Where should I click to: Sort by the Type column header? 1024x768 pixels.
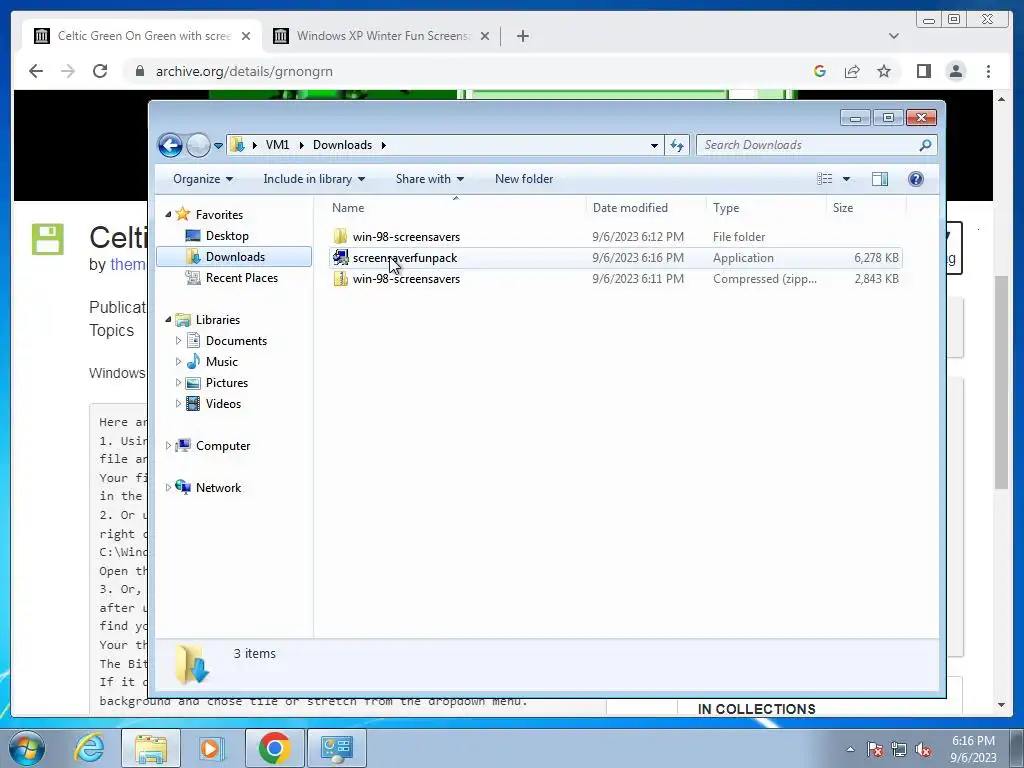click(767, 208)
